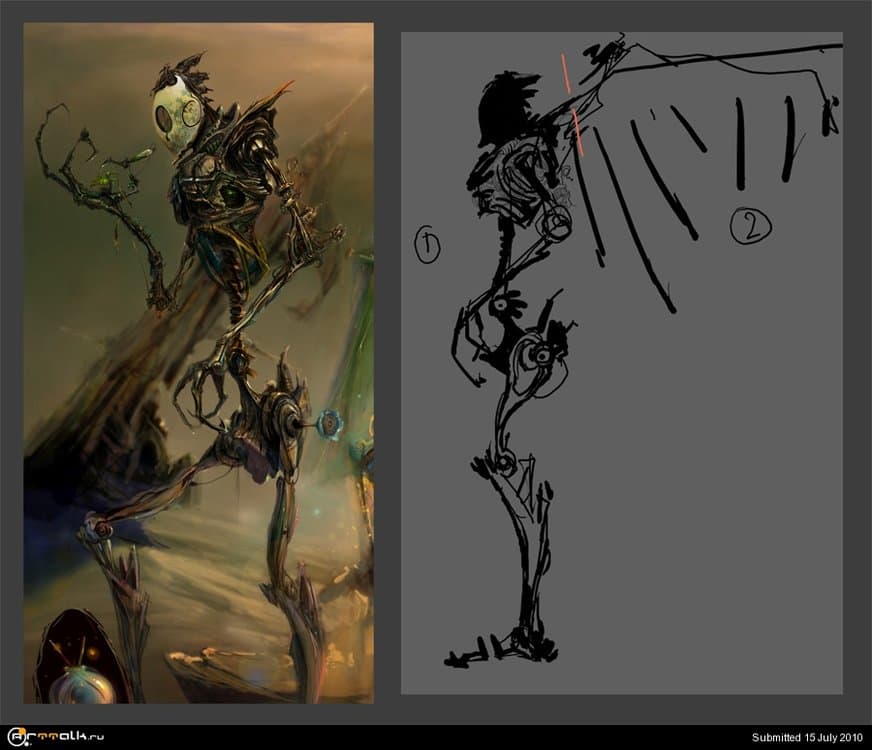Click the sketch figure's circular shoulder joint
This screenshot has height=750, width=872.
coord(554,227)
